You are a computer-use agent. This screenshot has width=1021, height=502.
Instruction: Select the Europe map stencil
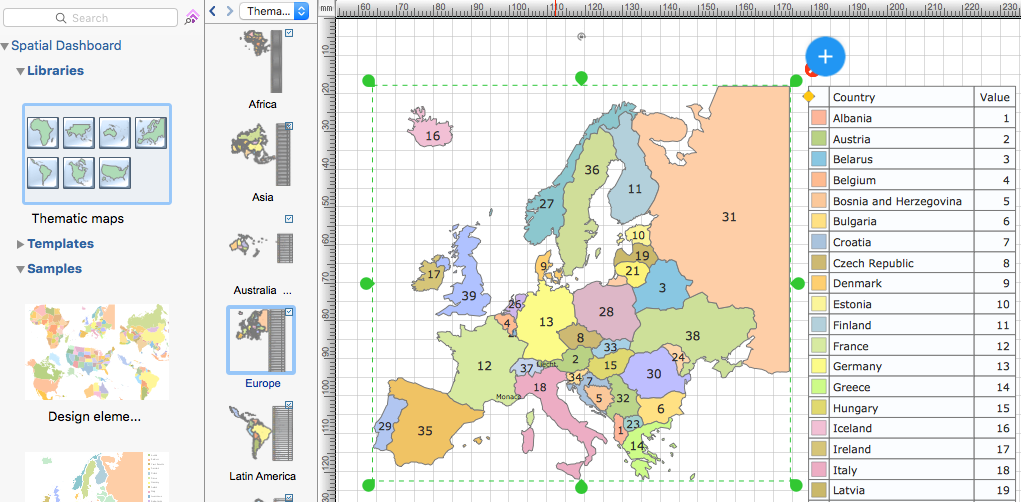pos(261,340)
